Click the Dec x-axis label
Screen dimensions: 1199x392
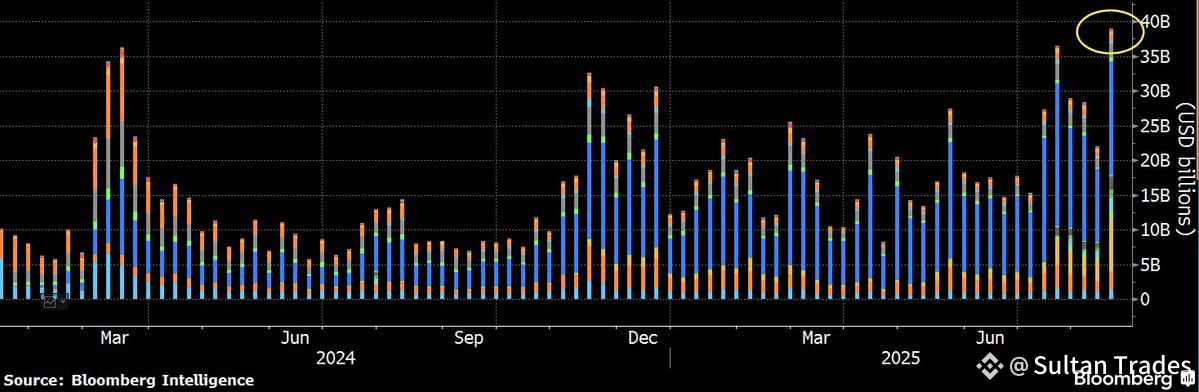tap(644, 337)
